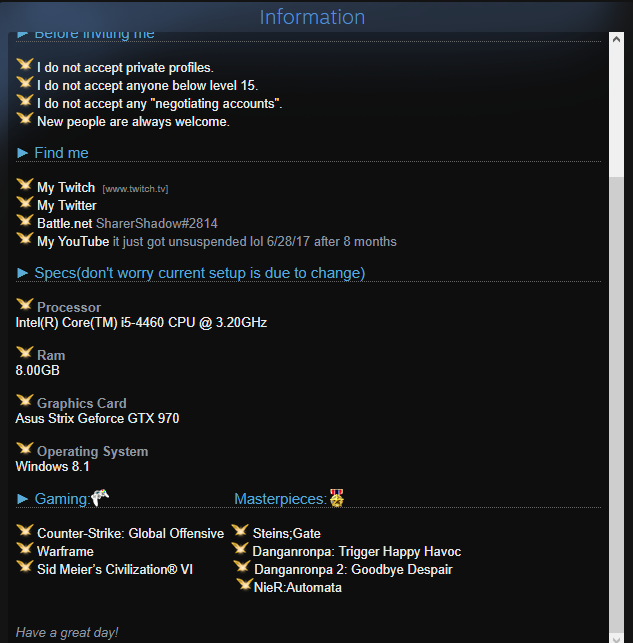Image resolution: width=633 pixels, height=643 pixels.
Task: Click Danganronpa 2: Goodbye Despair entry
Action: 353,570
